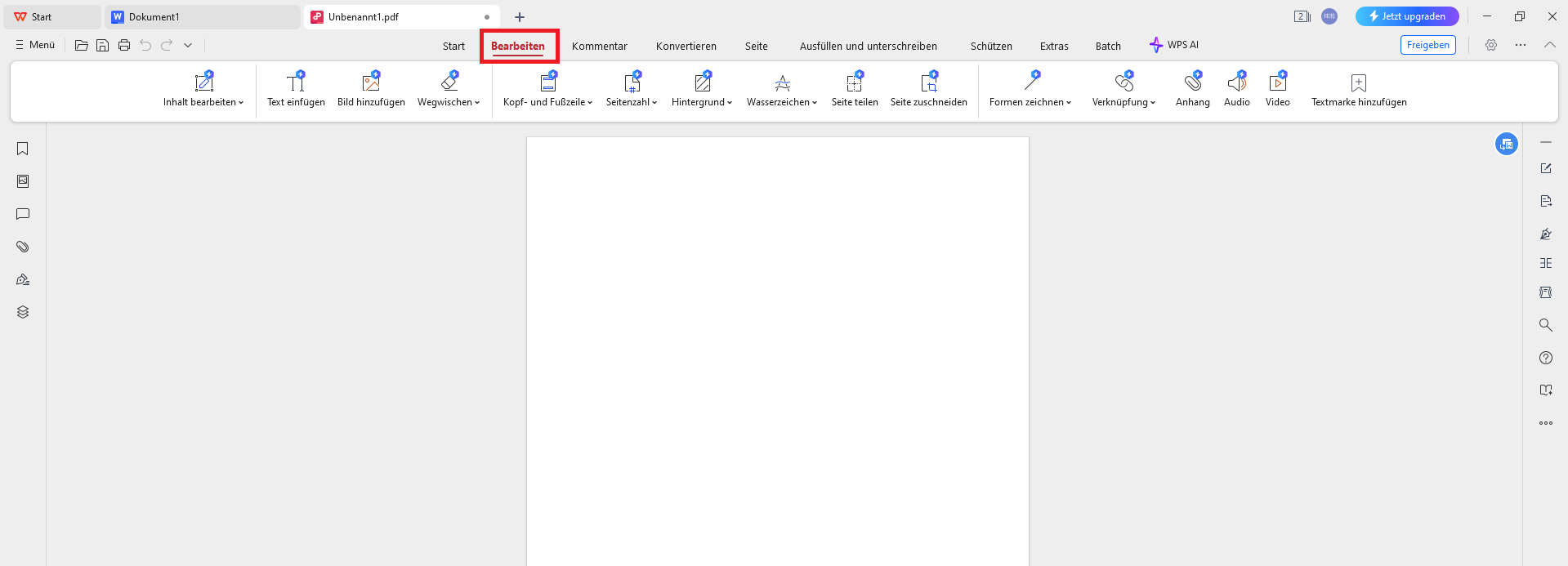Expand the Seitenzahl dropdown arrow

(654, 103)
